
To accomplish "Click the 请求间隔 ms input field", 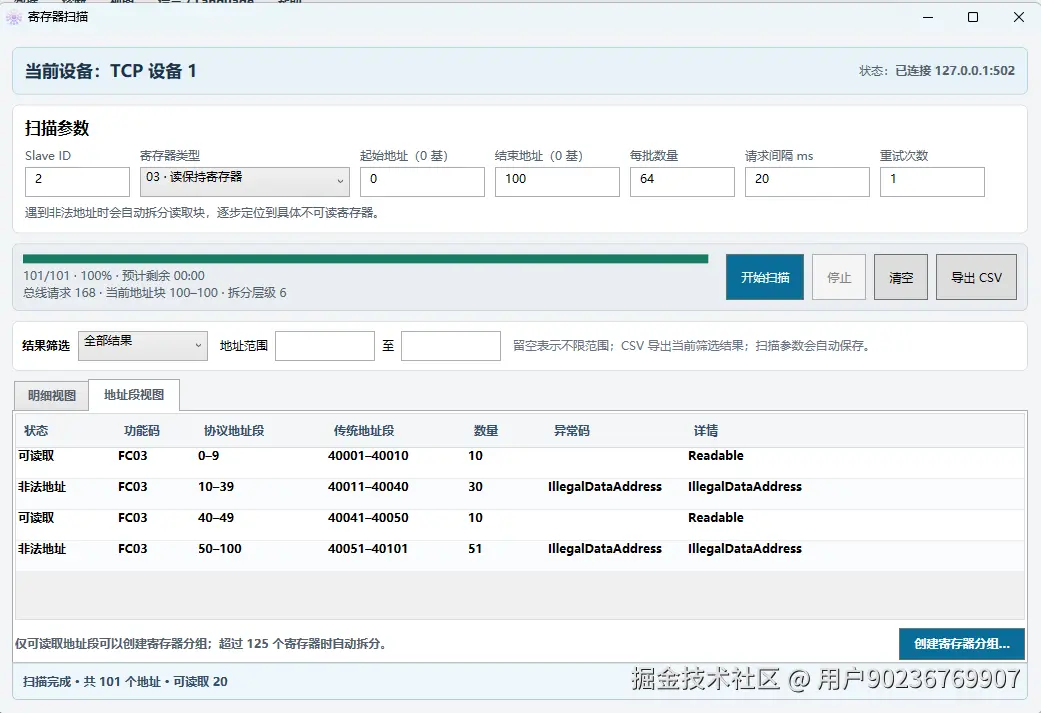I will 807,181.
